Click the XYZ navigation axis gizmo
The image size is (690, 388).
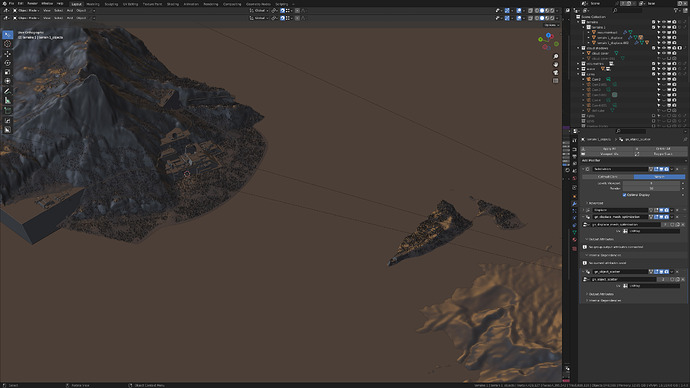coord(548,41)
